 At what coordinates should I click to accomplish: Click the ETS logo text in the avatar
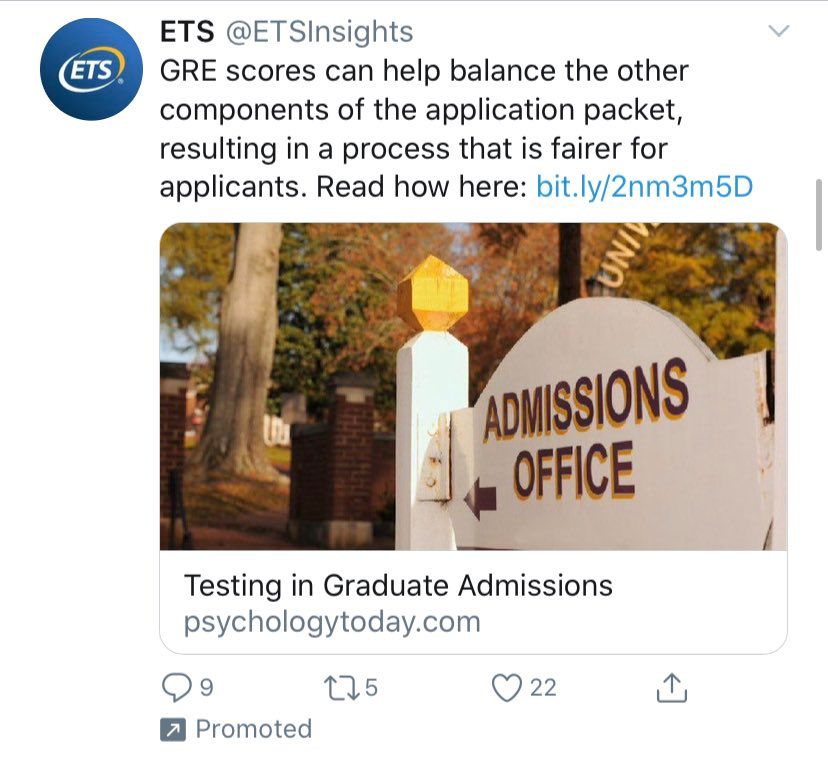(x=90, y=71)
